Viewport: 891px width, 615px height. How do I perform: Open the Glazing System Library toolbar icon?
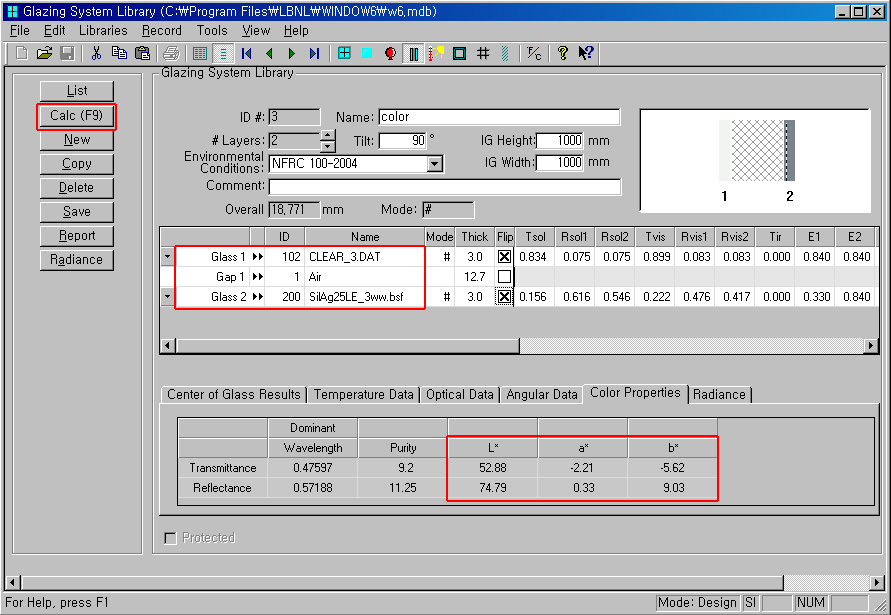[x=413, y=53]
